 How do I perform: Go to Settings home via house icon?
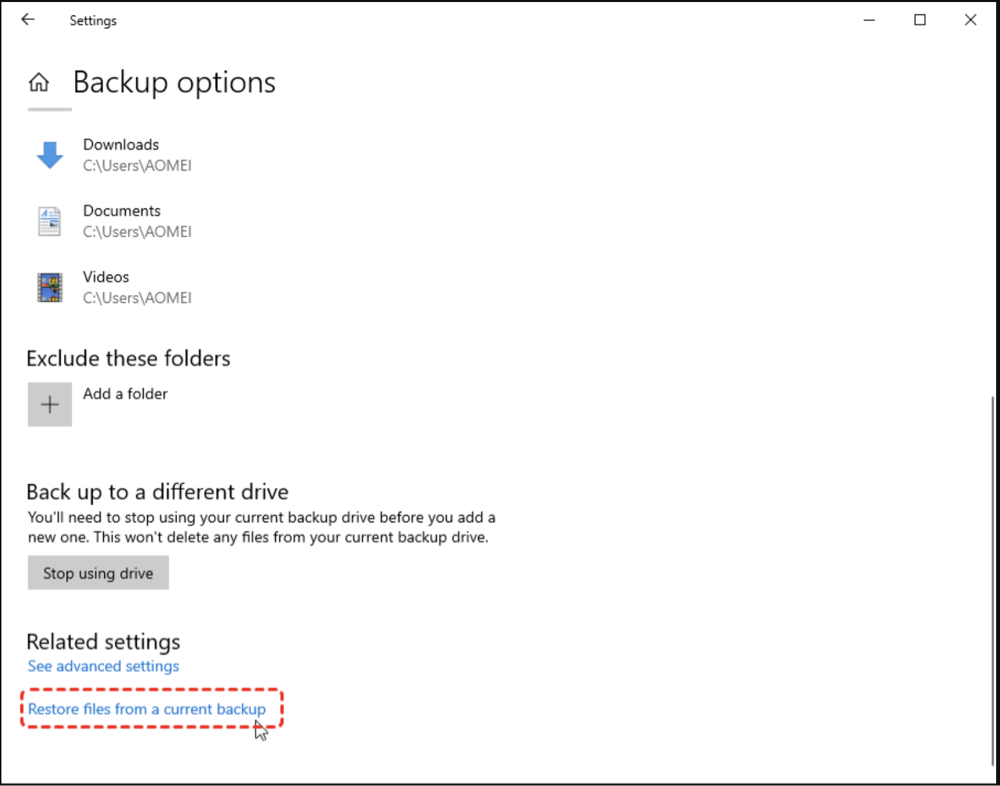pyautogui.click(x=39, y=82)
